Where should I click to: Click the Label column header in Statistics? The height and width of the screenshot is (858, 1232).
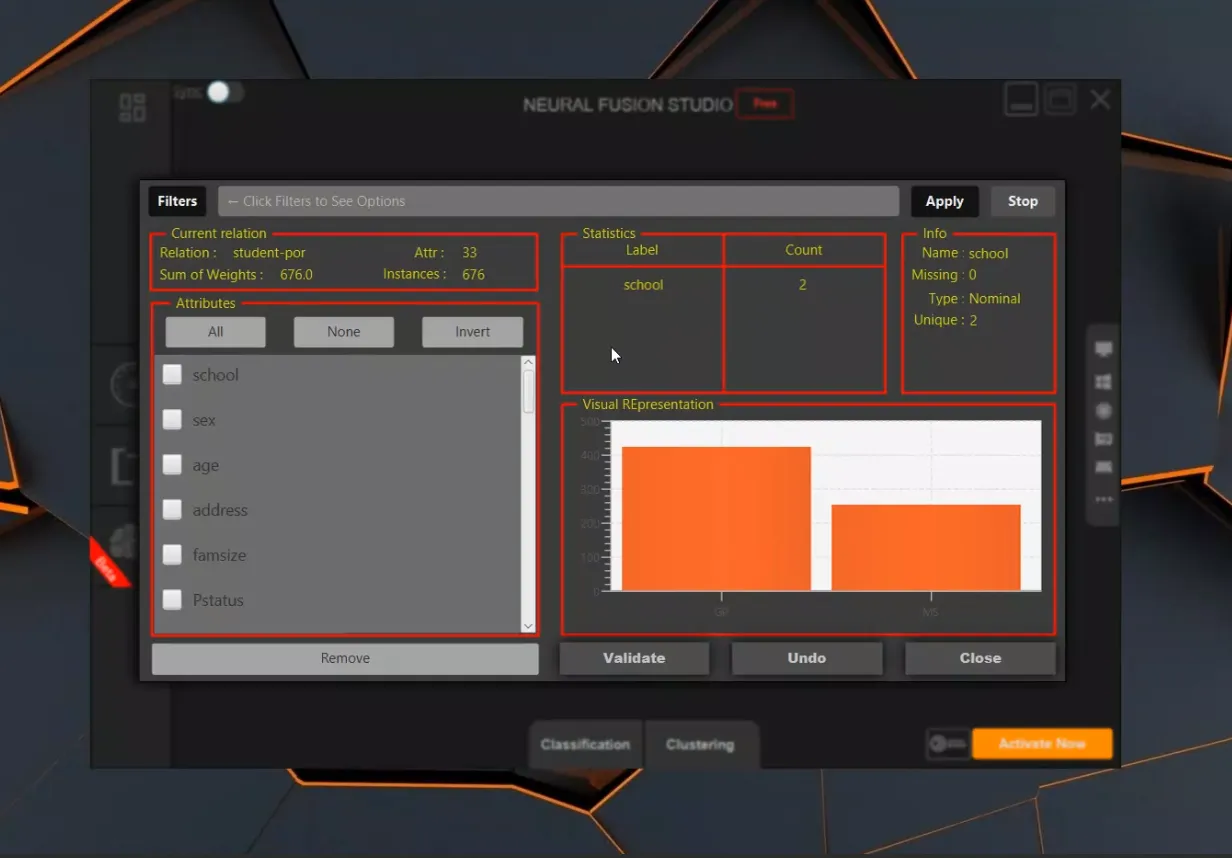tap(642, 250)
